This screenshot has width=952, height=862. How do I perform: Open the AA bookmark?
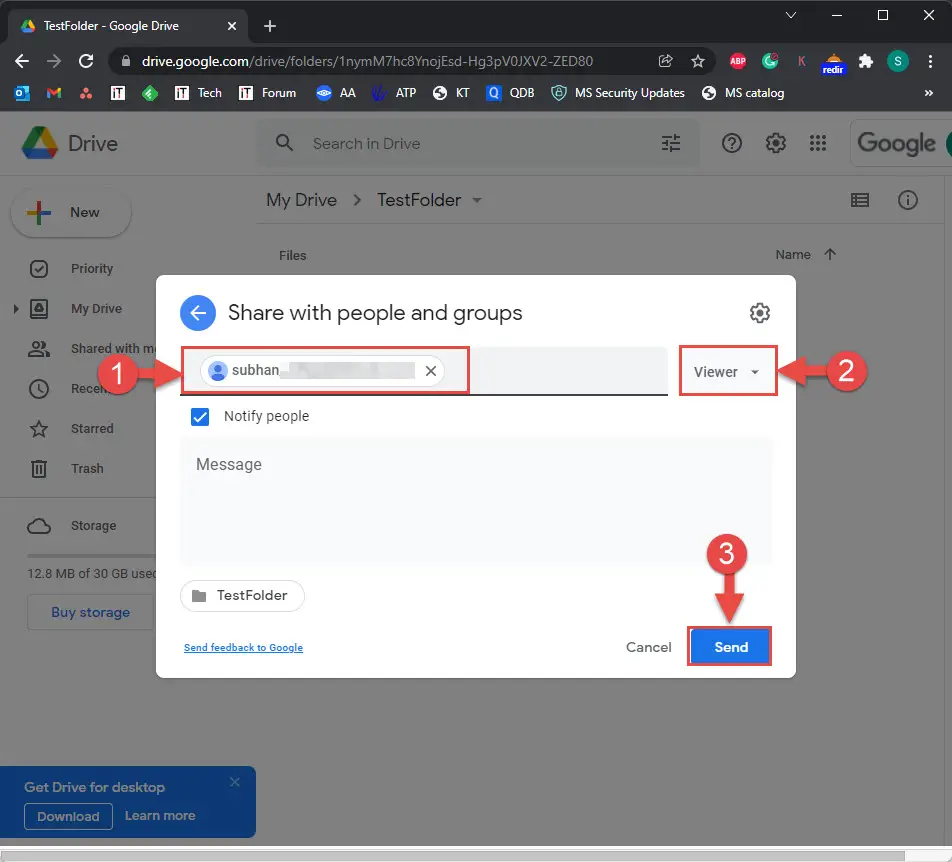(x=336, y=93)
